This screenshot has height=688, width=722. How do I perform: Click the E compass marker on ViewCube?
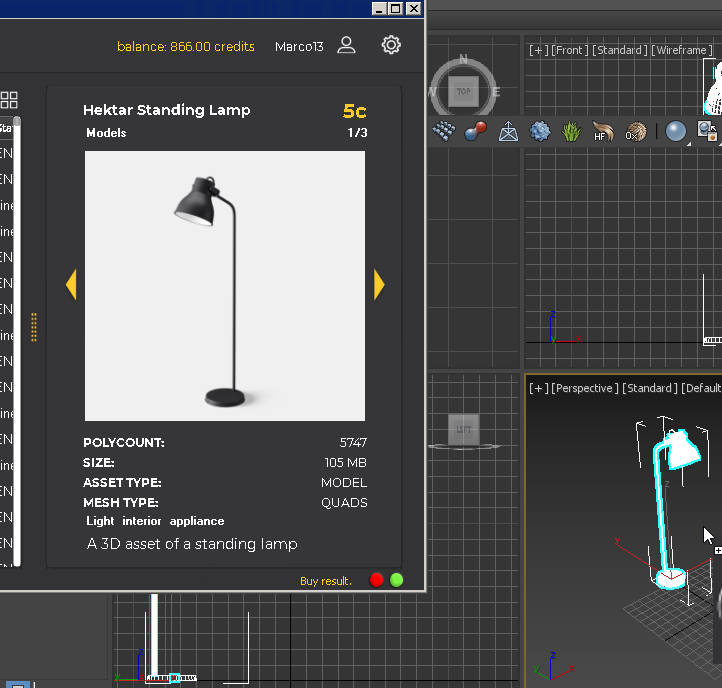(x=496, y=92)
